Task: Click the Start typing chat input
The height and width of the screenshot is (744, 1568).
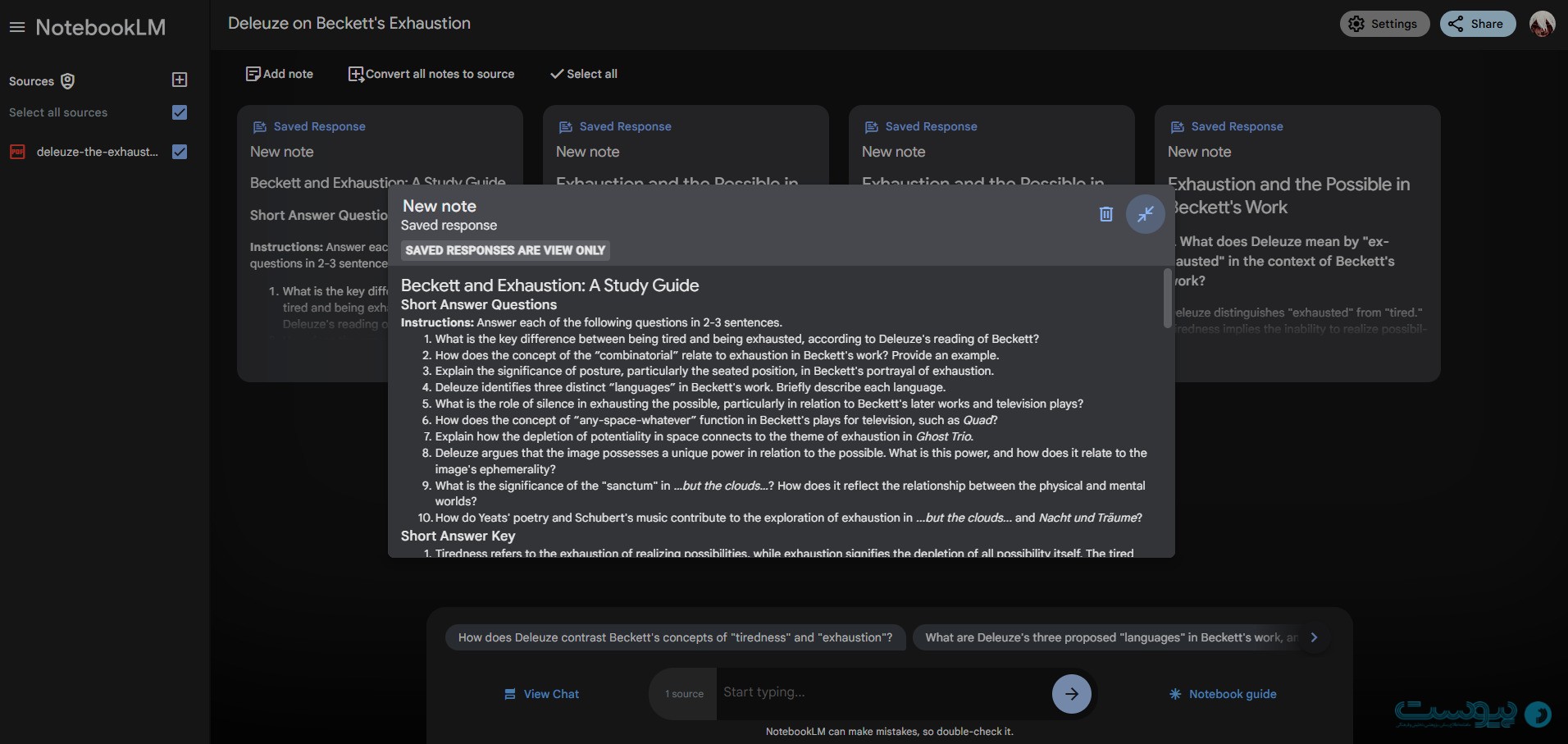Action: click(x=883, y=692)
